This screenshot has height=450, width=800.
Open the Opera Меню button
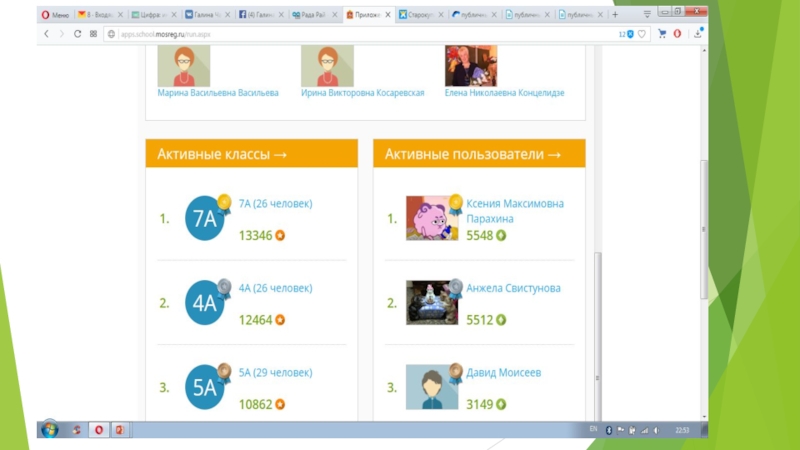[55, 15]
